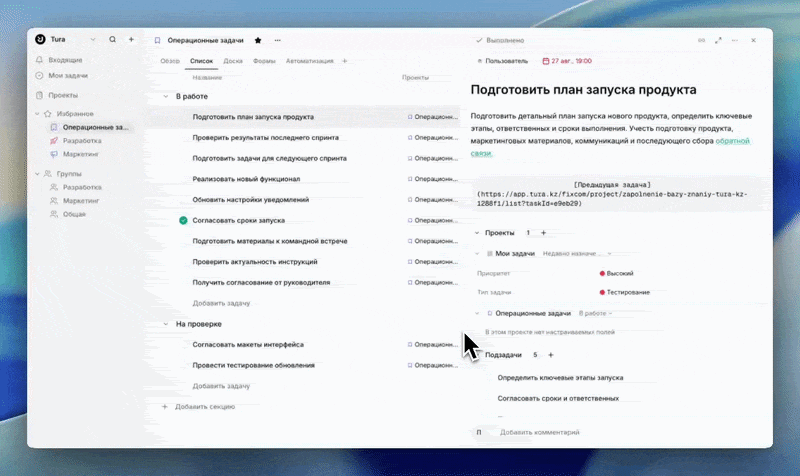Click the Добавить комментарий field
The image size is (800, 476).
pyautogui.click(x=539, y=432)
